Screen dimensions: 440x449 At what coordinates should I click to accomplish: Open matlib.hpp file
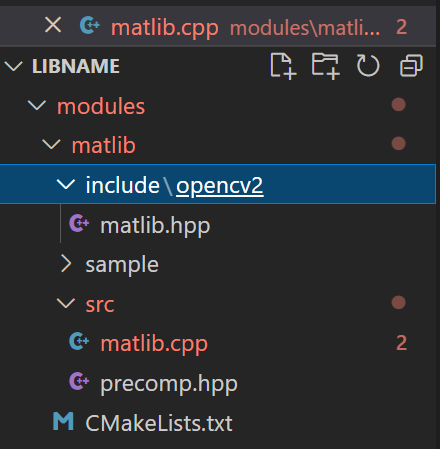pyautogui.click(x=155, y=226)
